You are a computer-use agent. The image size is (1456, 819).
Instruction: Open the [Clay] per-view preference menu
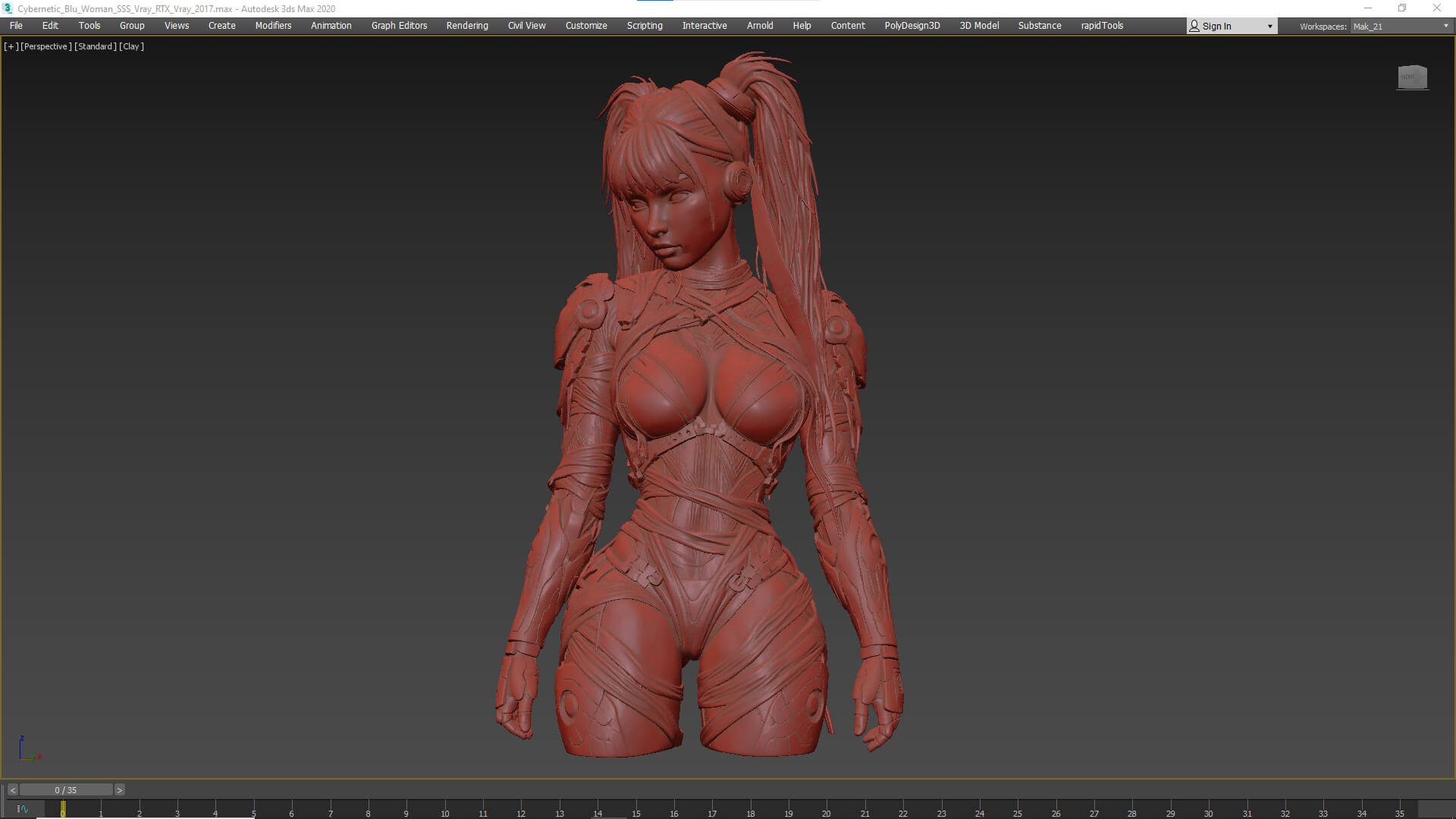131,46
